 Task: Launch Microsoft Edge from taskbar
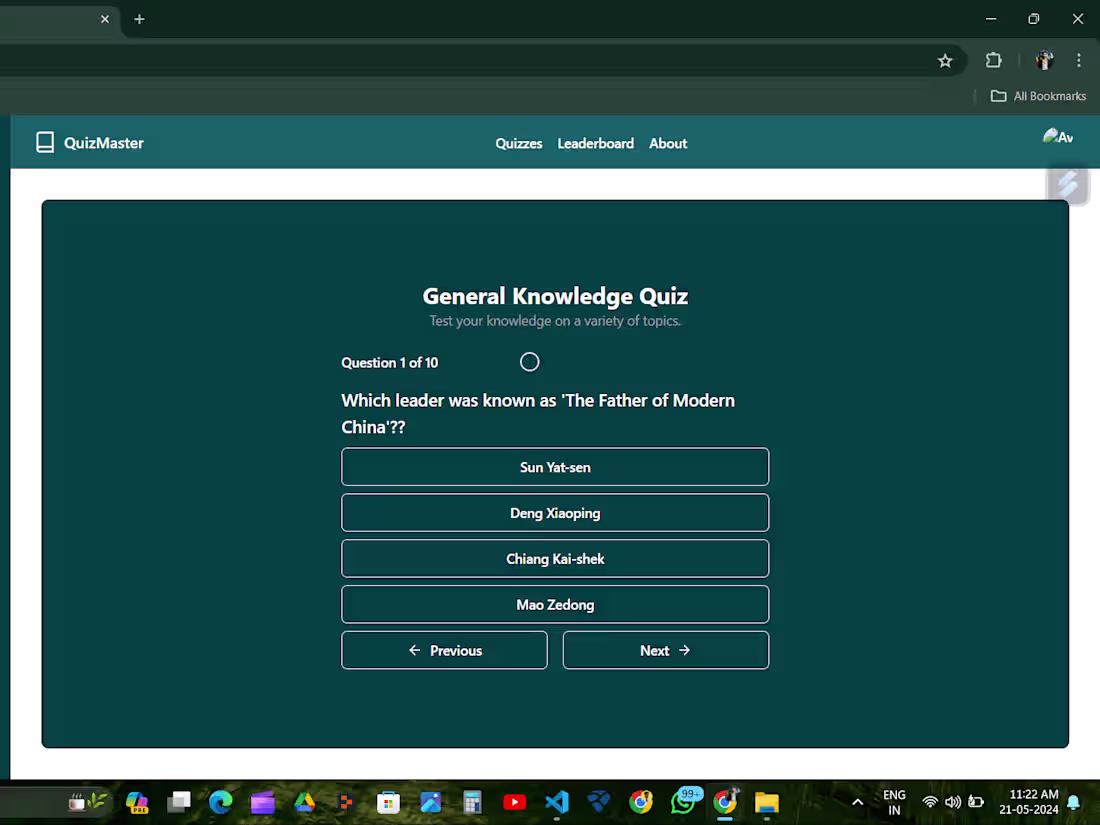click(220, 802)
